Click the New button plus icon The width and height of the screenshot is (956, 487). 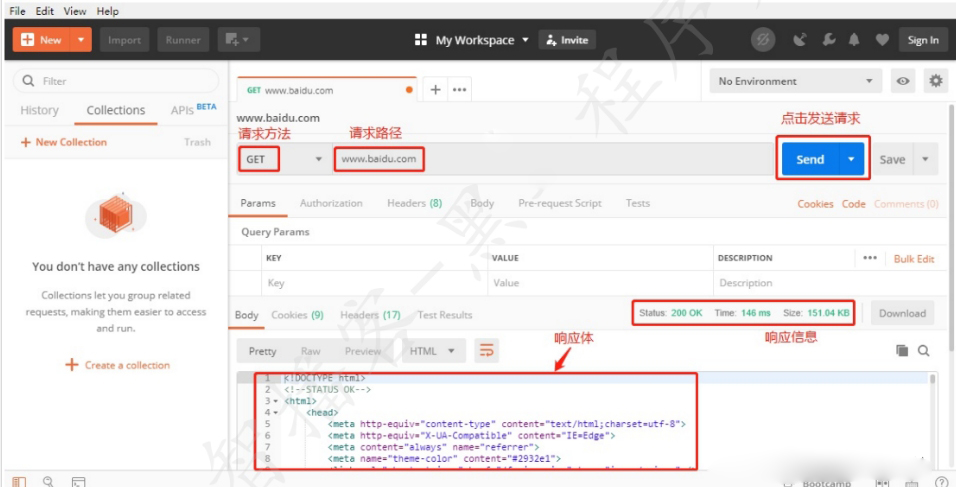click(27, 40)
